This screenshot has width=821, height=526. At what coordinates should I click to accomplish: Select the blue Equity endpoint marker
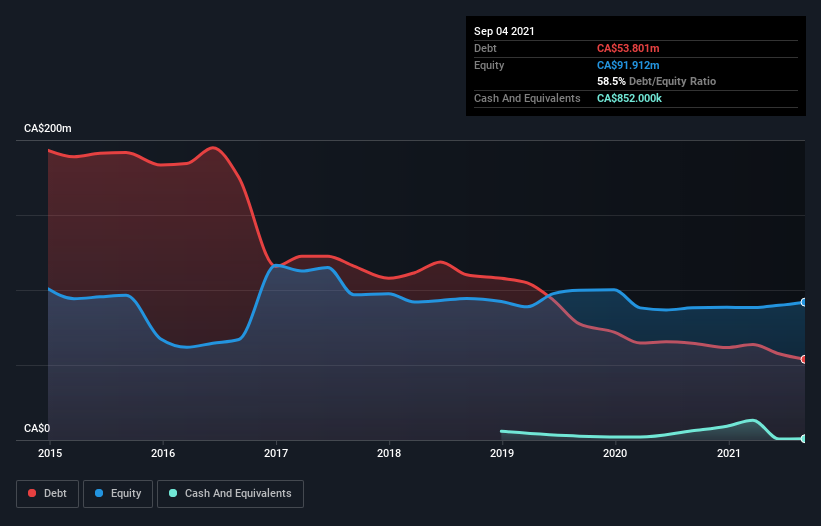tap(804, 303)
